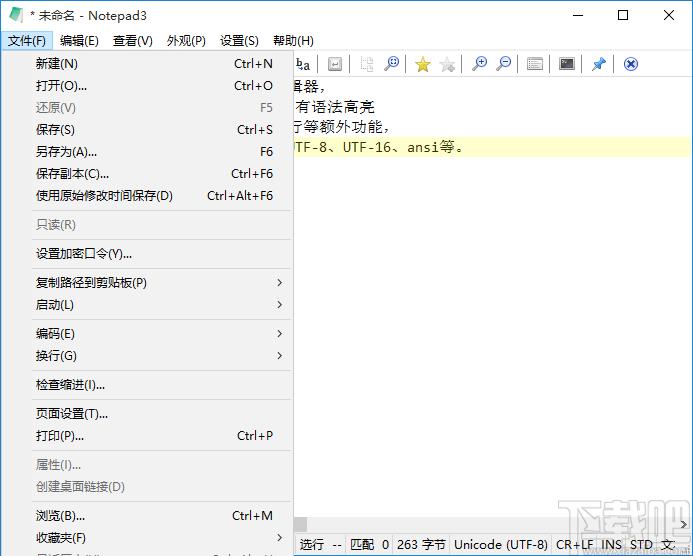Choose 使用原始修改时间保存(D) entry
The width and height of the screenshot is (693, 556).
(x=147, y=195)
